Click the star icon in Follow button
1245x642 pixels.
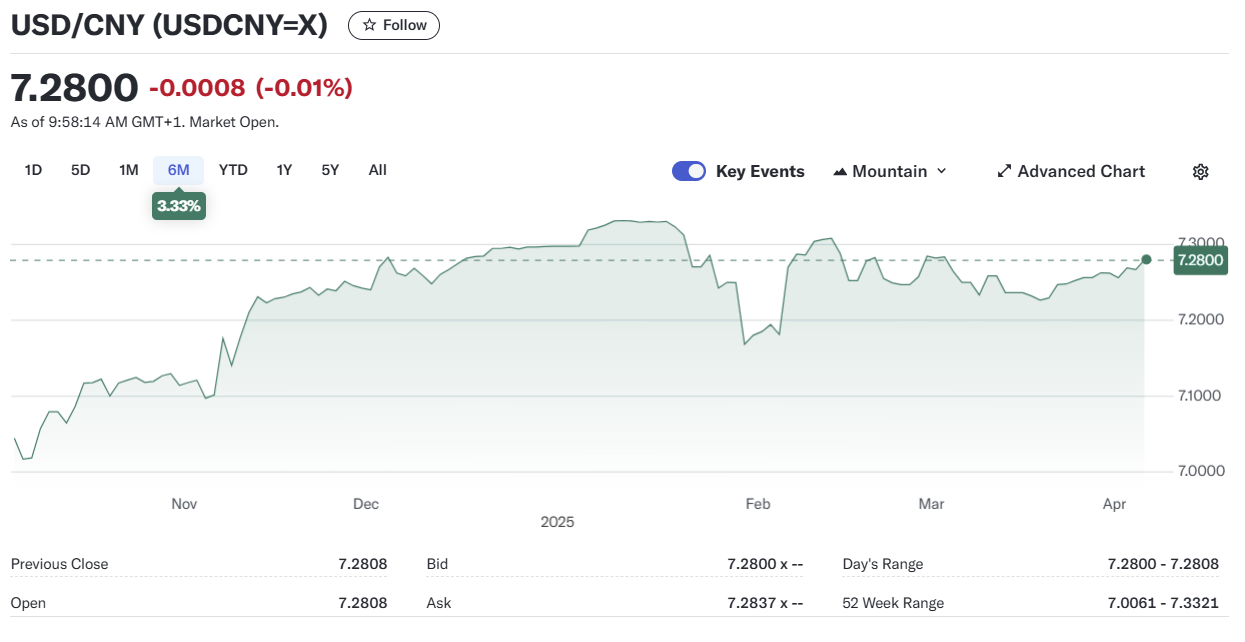tap(369, 25)
